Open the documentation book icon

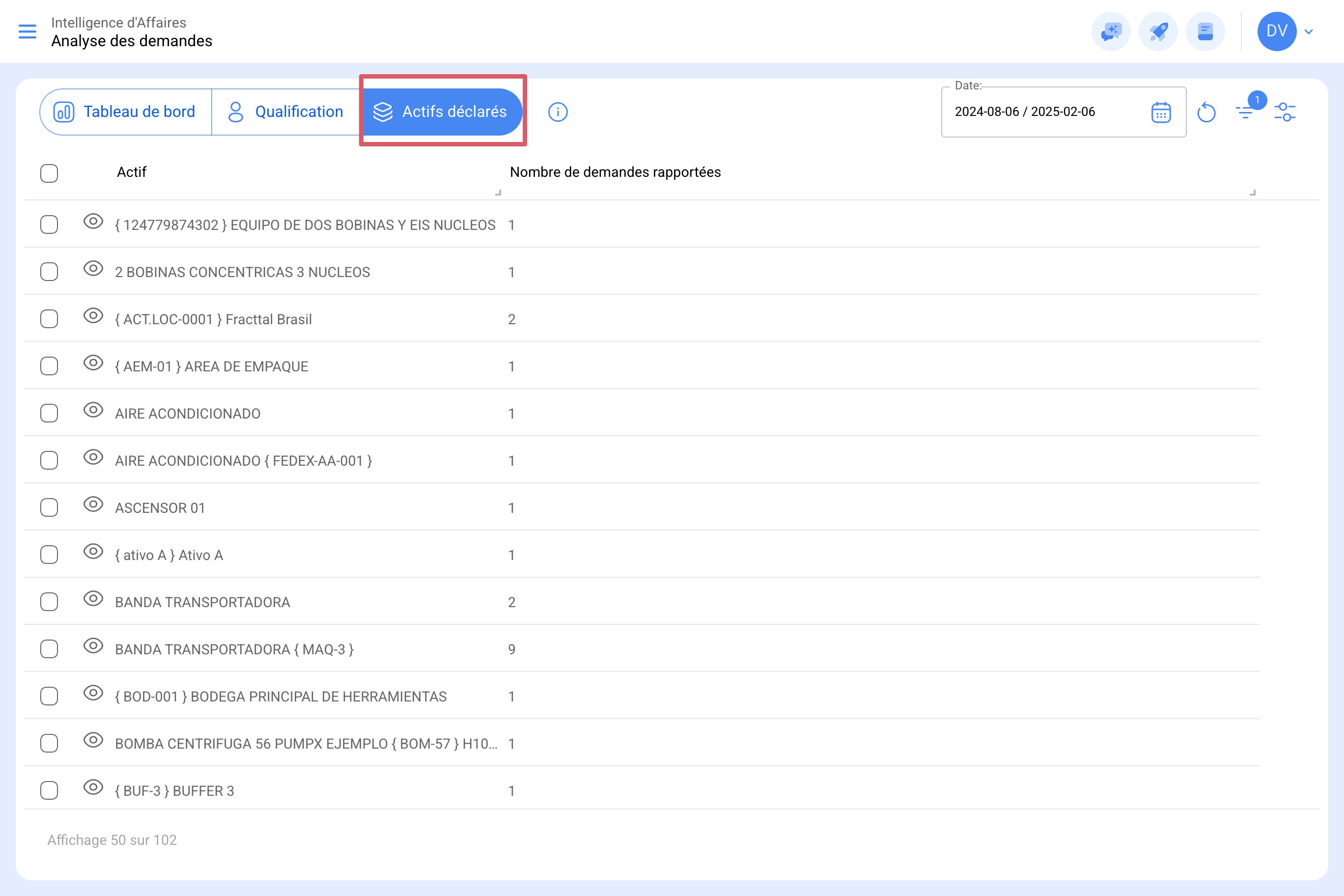click(1205, 31)
